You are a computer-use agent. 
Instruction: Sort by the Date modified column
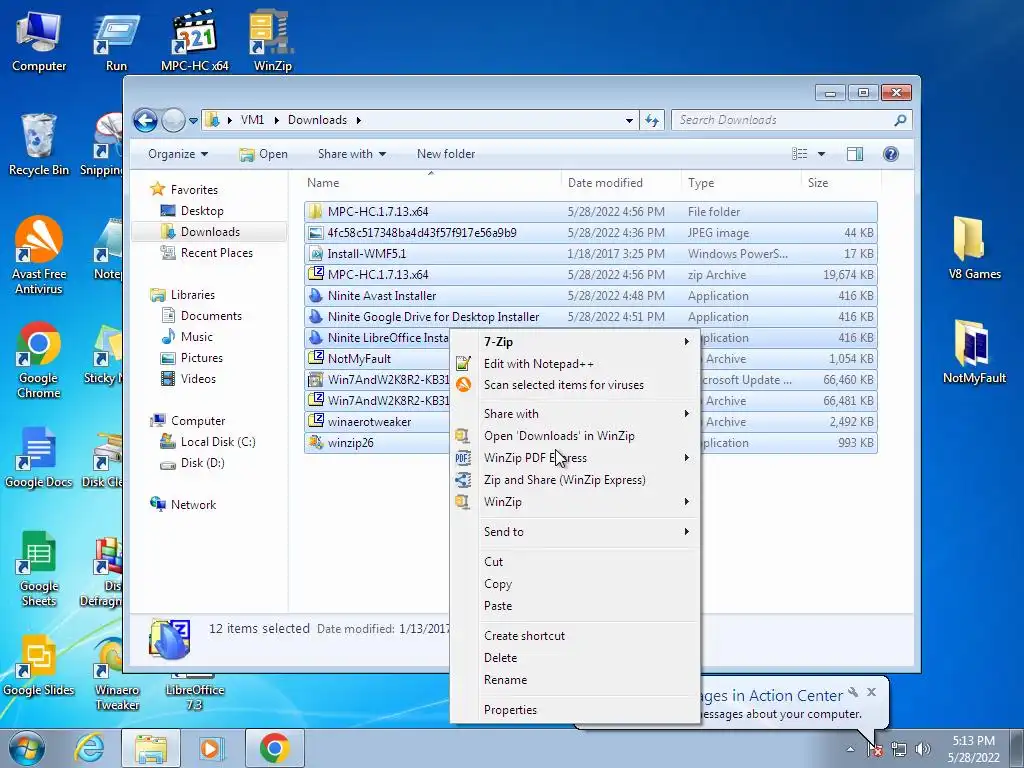(620, 183)
